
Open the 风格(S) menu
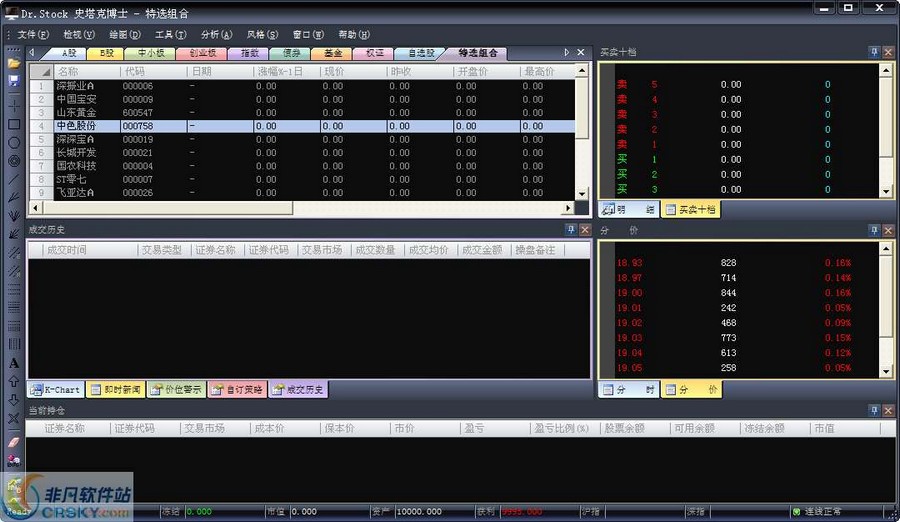262,34
